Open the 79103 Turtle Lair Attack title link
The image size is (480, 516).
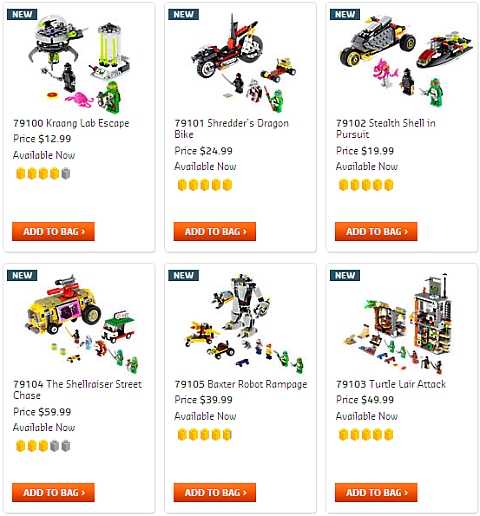coord(391,384)
